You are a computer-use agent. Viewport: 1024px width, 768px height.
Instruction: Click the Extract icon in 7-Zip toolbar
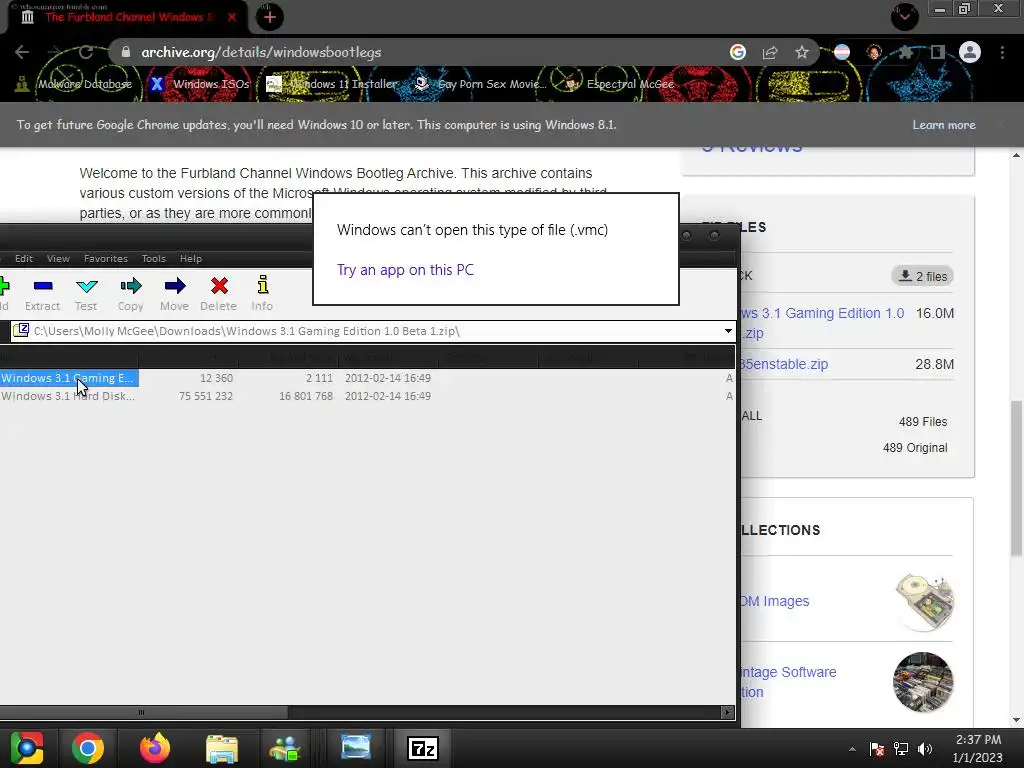43,286
